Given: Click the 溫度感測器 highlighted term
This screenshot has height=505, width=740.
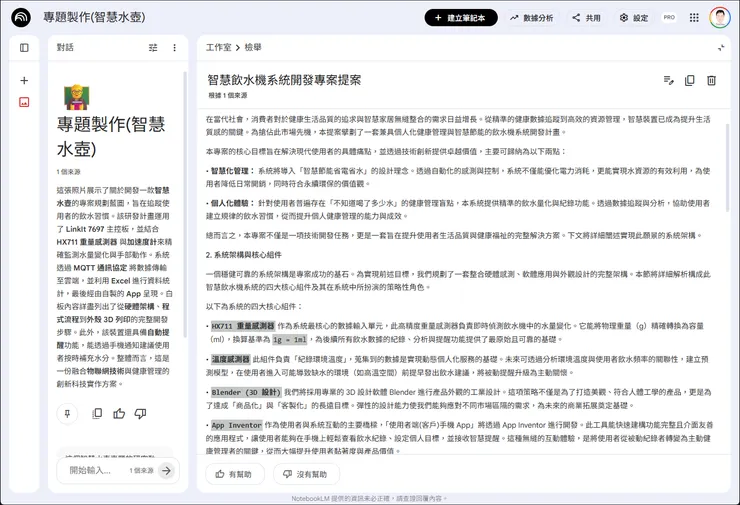Looking at the screenshot, I should point(230,359).
